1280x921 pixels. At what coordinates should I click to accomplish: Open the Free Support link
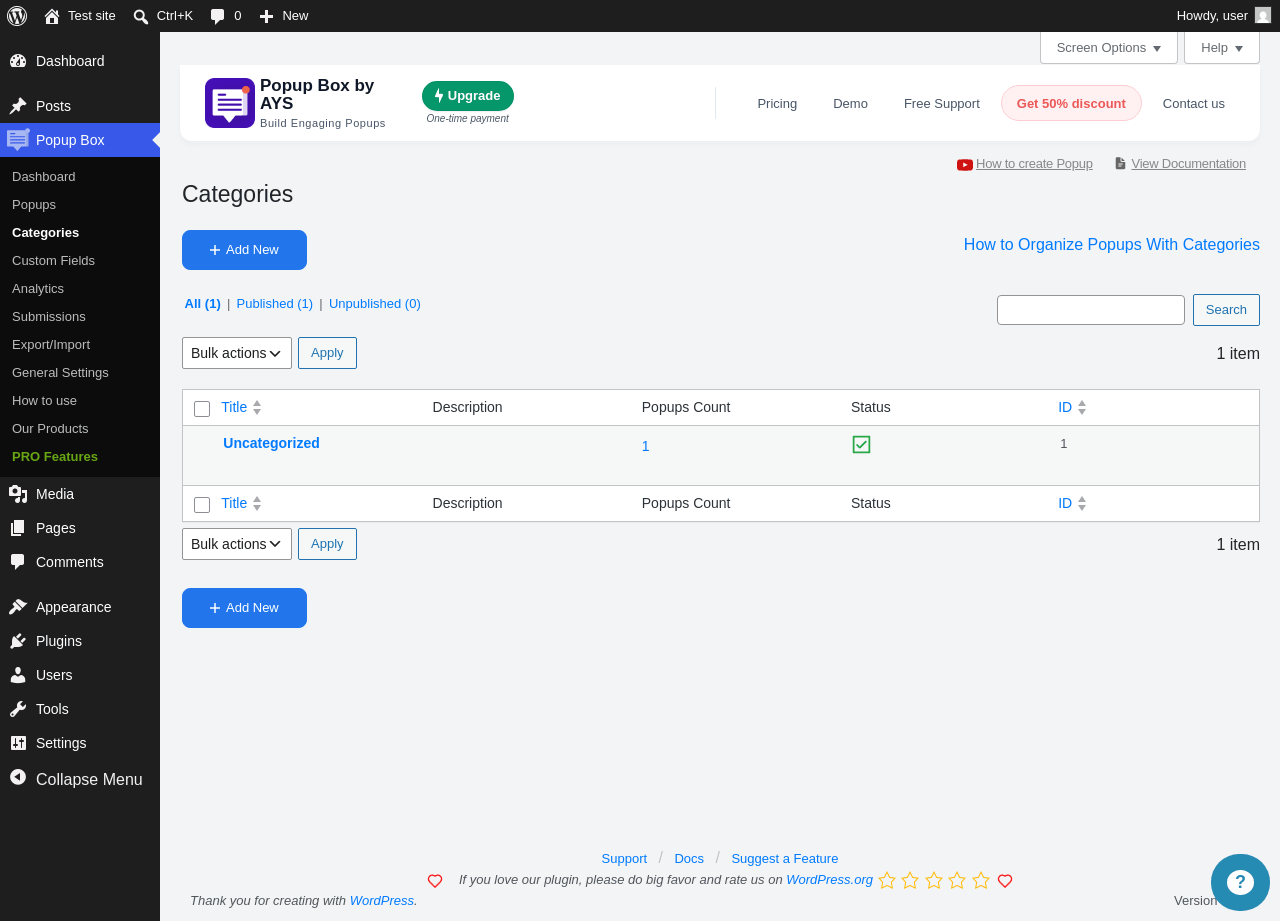[x=942, y=103]
